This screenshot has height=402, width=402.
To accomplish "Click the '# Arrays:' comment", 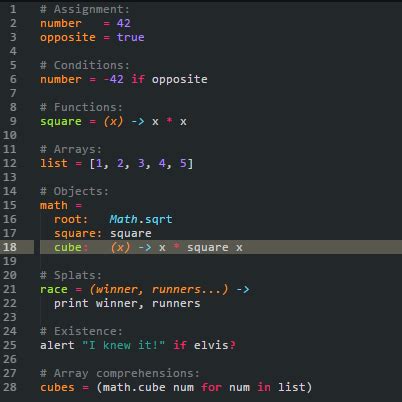I will point(71,149).
